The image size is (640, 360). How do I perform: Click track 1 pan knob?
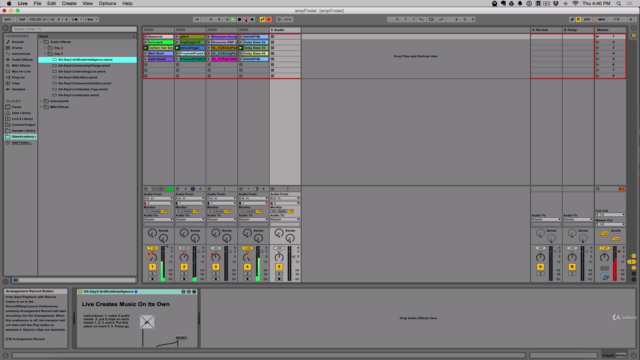tap(152, 257)
